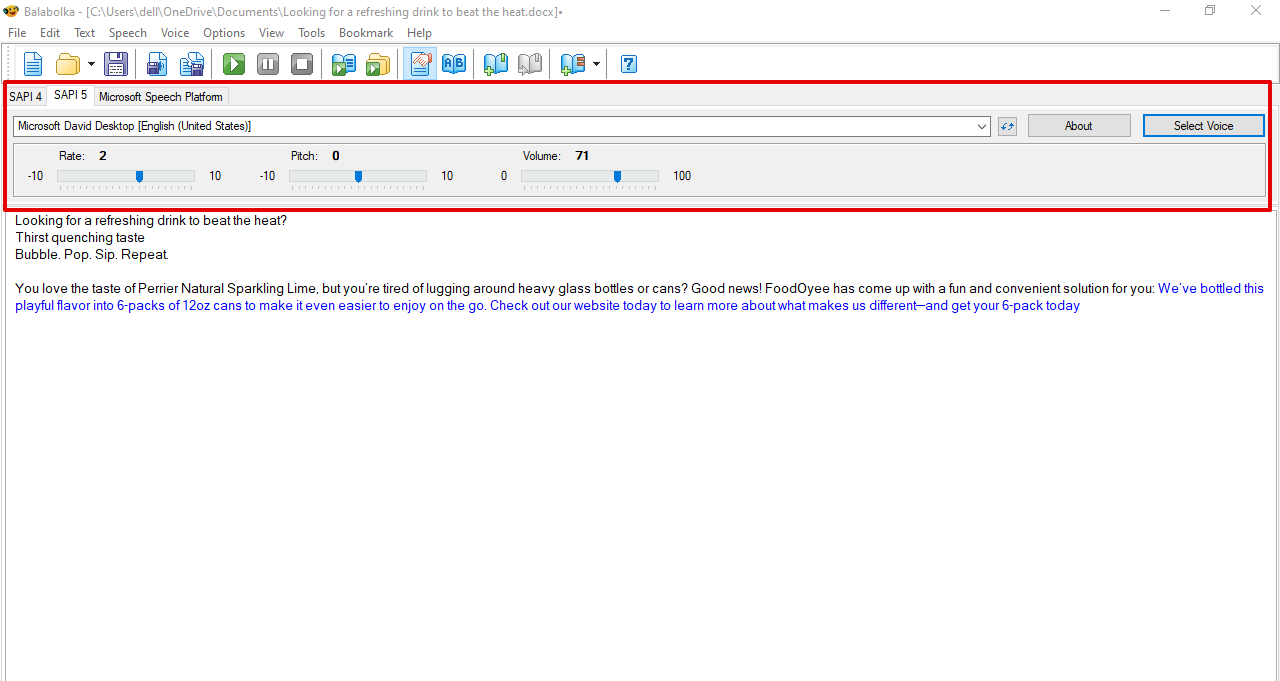Click the line 'Thirst quenching taste'

pyautogui.click(x=80, y=238)
